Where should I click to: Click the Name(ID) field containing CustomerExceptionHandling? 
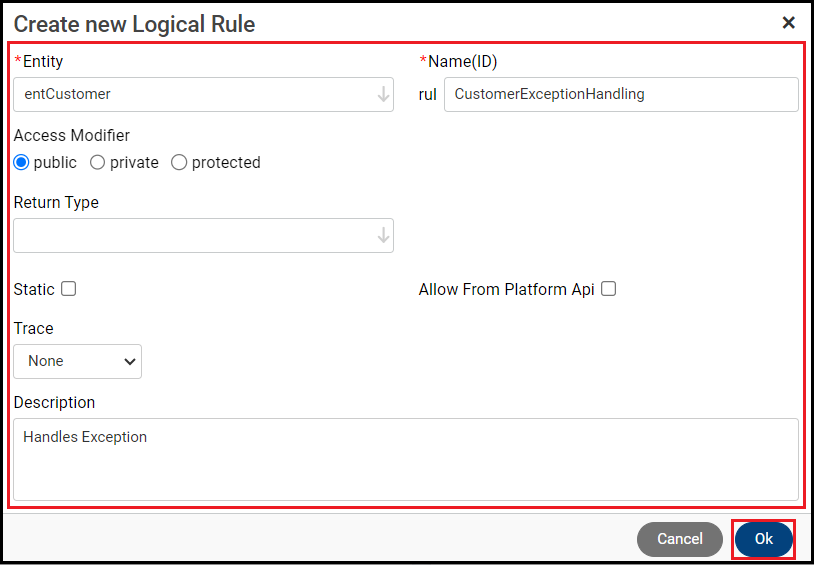(620, 95)
